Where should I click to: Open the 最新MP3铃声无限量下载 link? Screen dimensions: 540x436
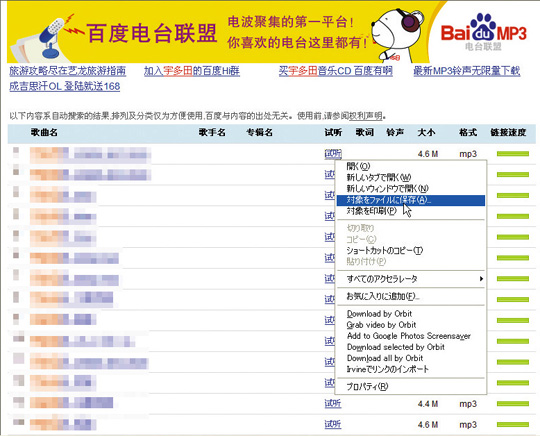(x=467, y=71)
